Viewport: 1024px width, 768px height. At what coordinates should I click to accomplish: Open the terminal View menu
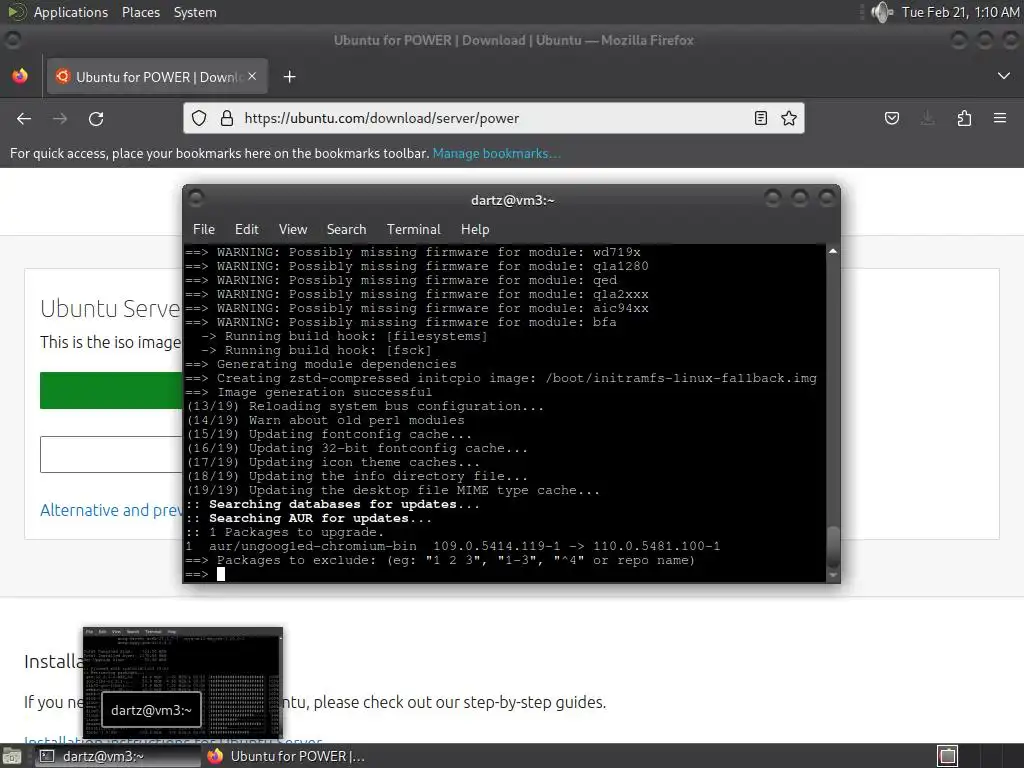click(x=293, y=229)
